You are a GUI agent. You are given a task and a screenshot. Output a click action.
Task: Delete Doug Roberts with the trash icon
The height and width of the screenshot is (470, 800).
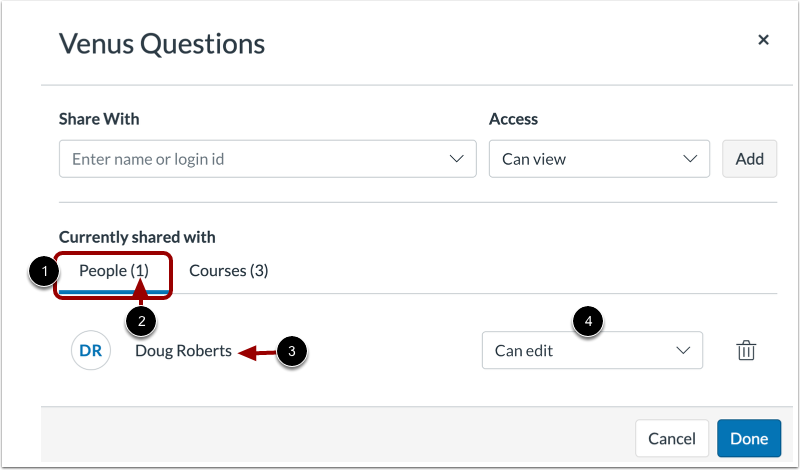pos(745,351)
